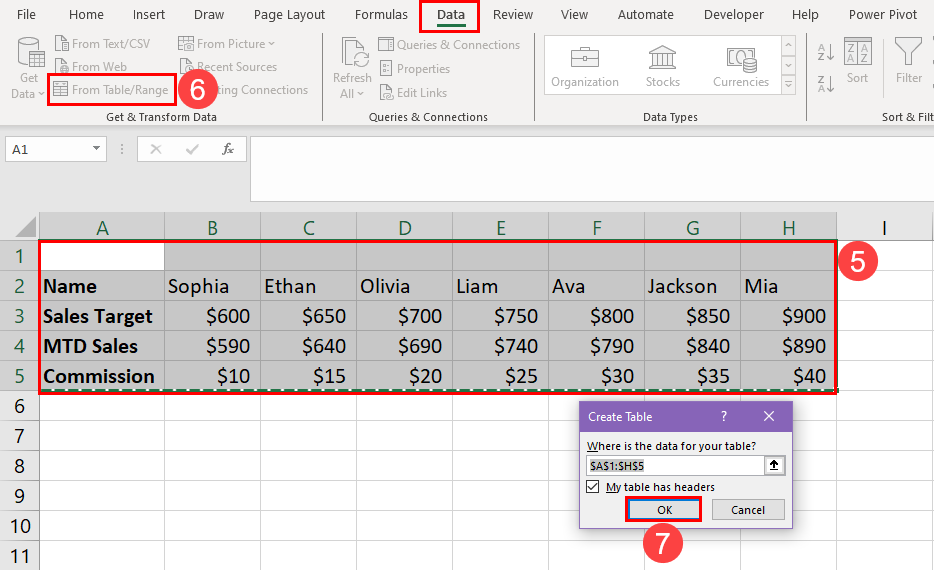Screen dimensions: 934x570
Task: Switch to the Formulas tab
Action: (381, 15)
